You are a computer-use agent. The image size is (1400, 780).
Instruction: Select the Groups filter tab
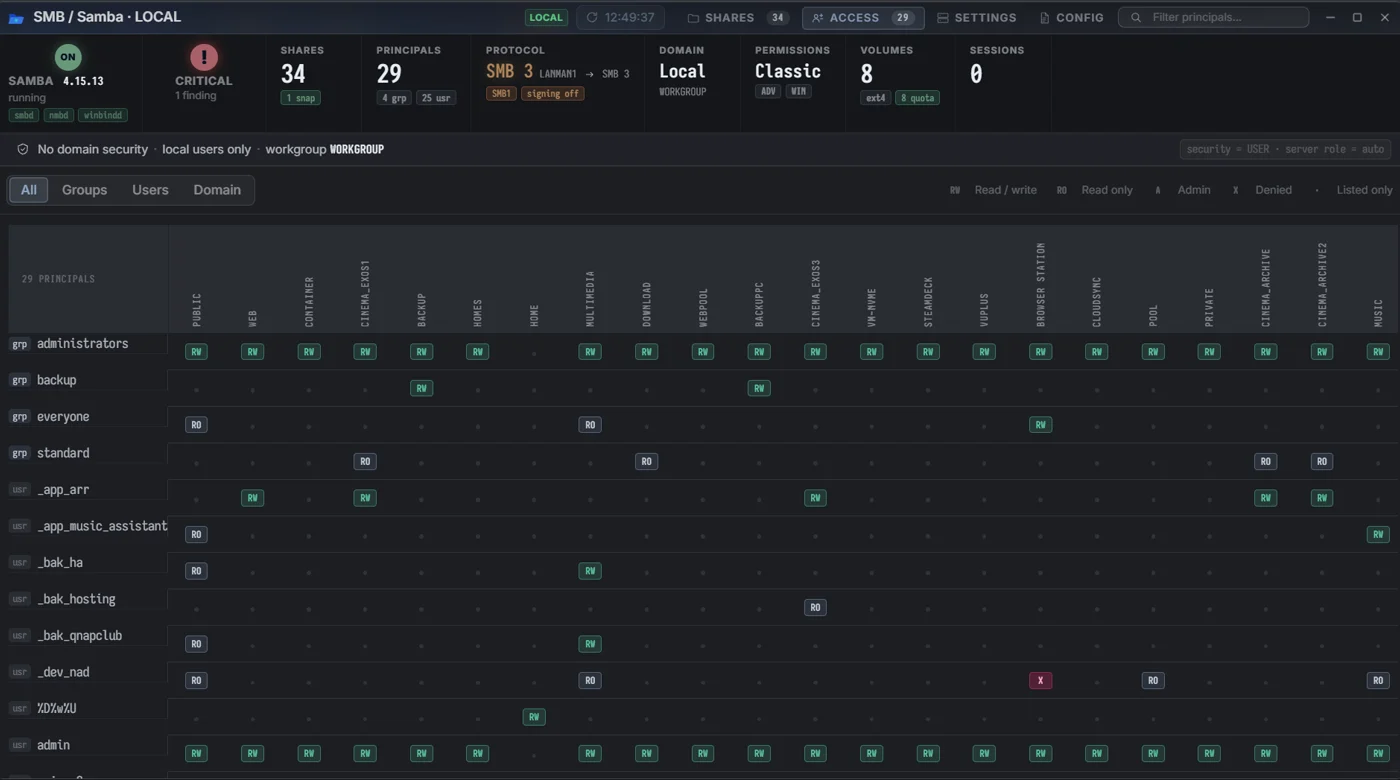click(84, 190)
